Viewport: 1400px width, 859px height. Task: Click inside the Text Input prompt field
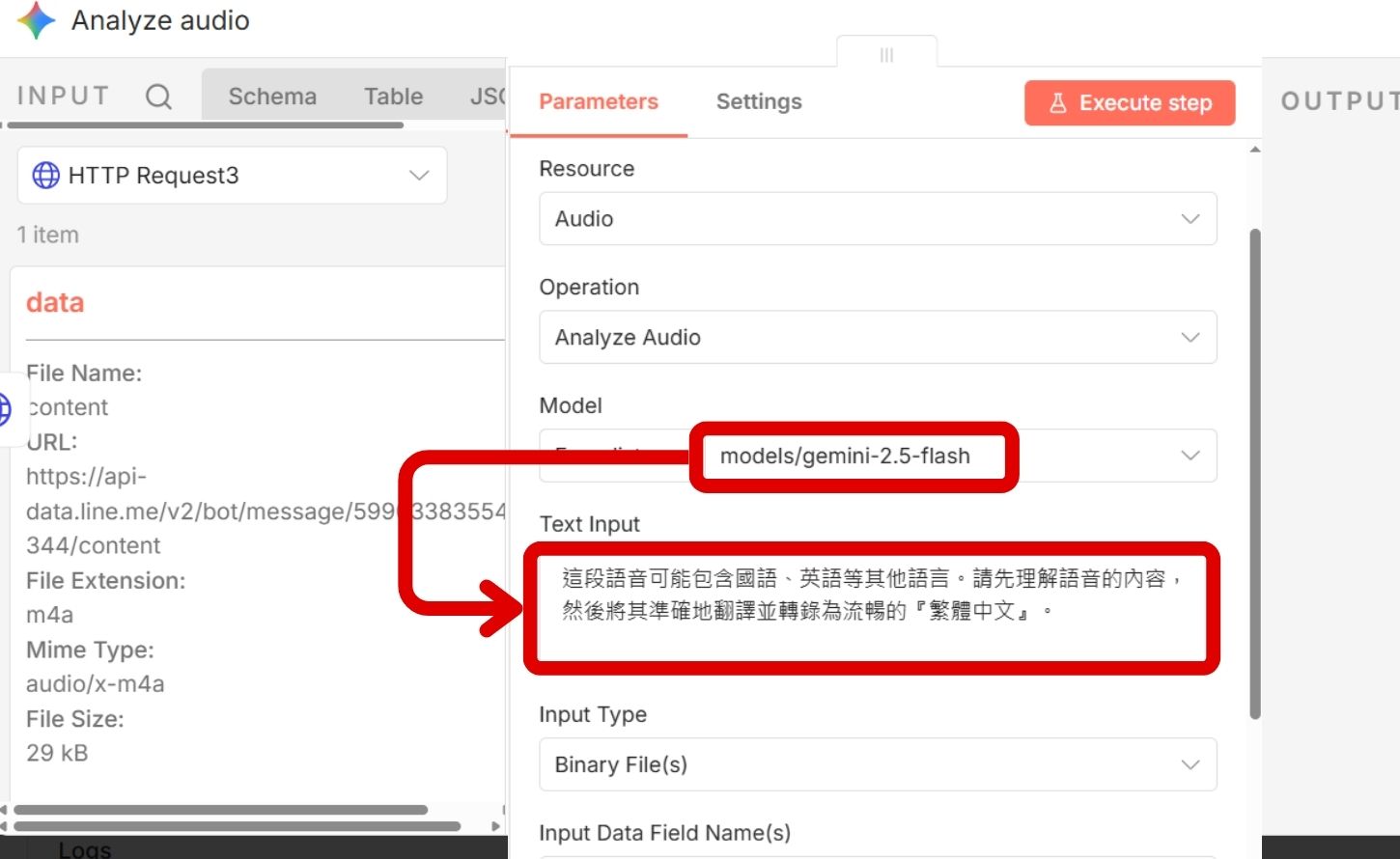click(x=869, y=603)
